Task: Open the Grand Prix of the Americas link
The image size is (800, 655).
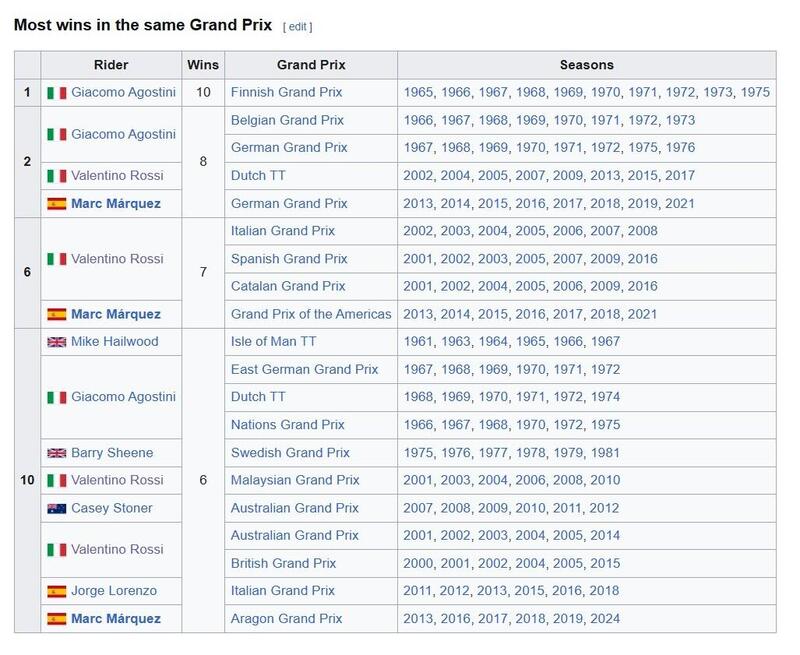Action: (x=311, y=314)
